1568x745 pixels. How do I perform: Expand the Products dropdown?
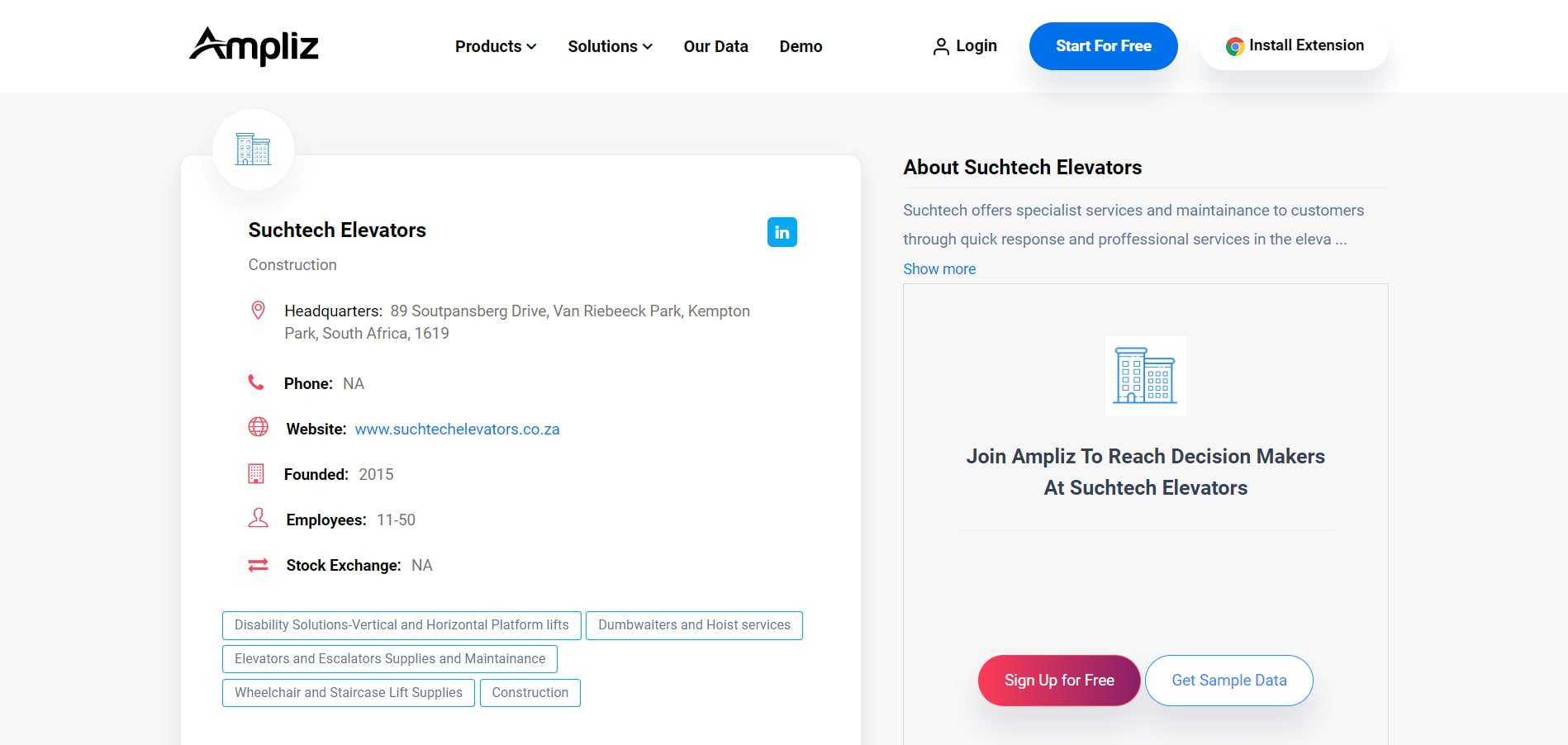click(x=494, y=46)
